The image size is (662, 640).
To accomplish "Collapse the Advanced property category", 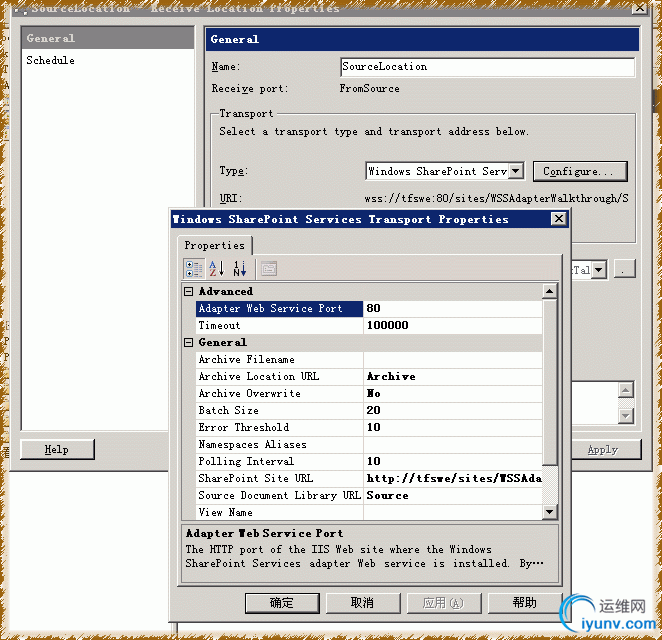I will (189, 291).
